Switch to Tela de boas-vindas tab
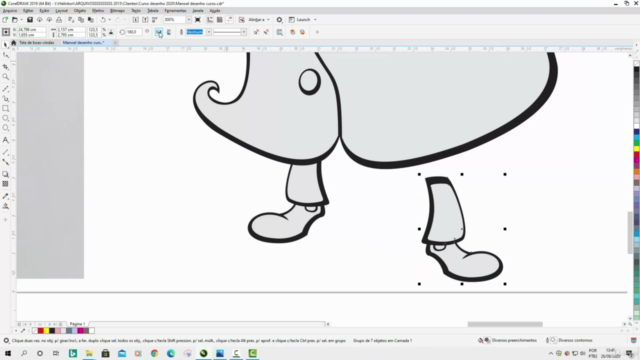This screenshot has width=640, height=360. [x=36, y=42]
